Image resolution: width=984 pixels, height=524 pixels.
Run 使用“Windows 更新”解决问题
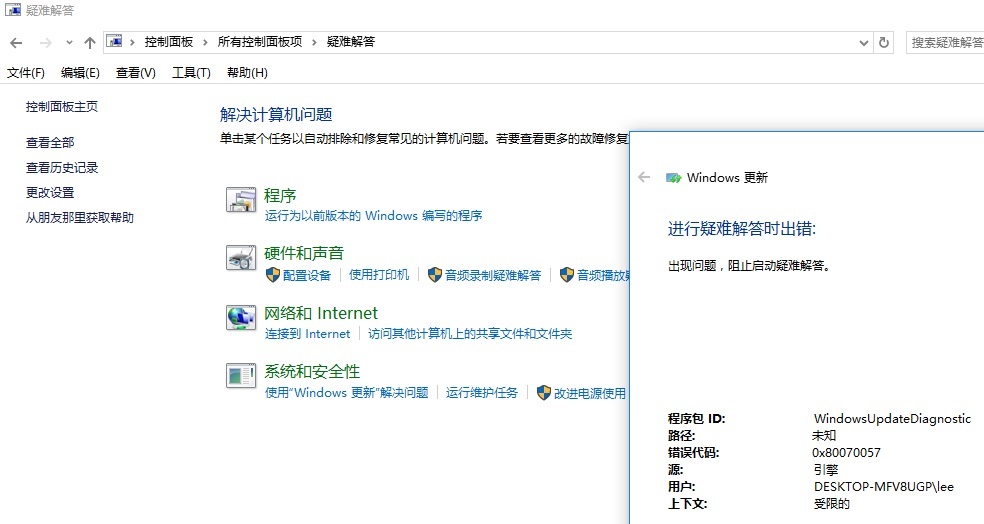pos(346,393)
